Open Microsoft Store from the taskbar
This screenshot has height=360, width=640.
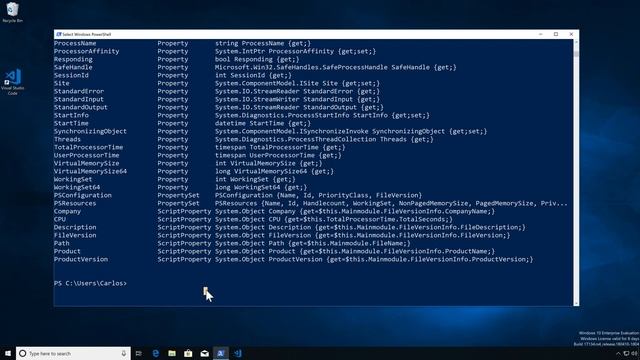click(188, 353)
